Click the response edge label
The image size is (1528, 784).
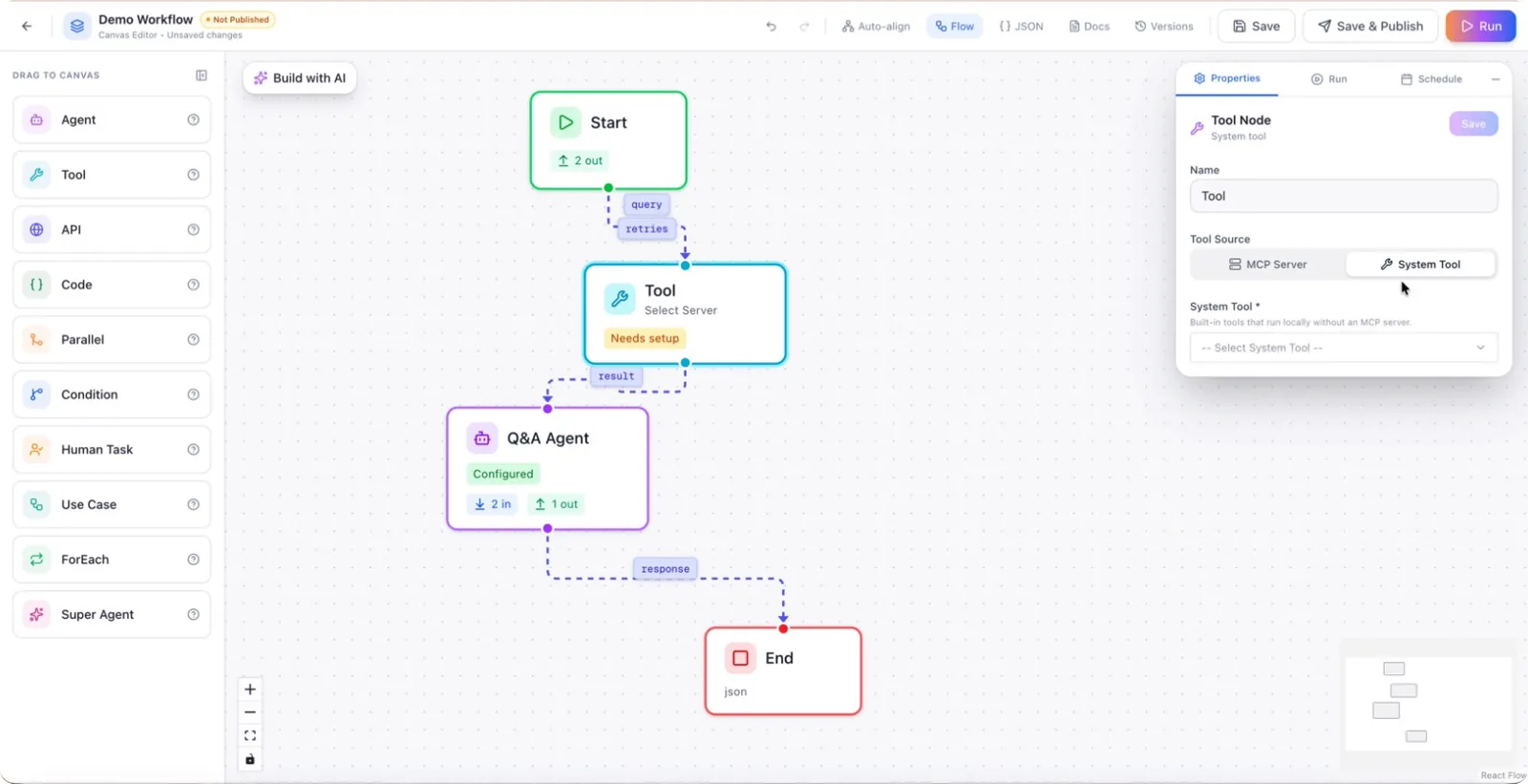[x=666, y=569]
